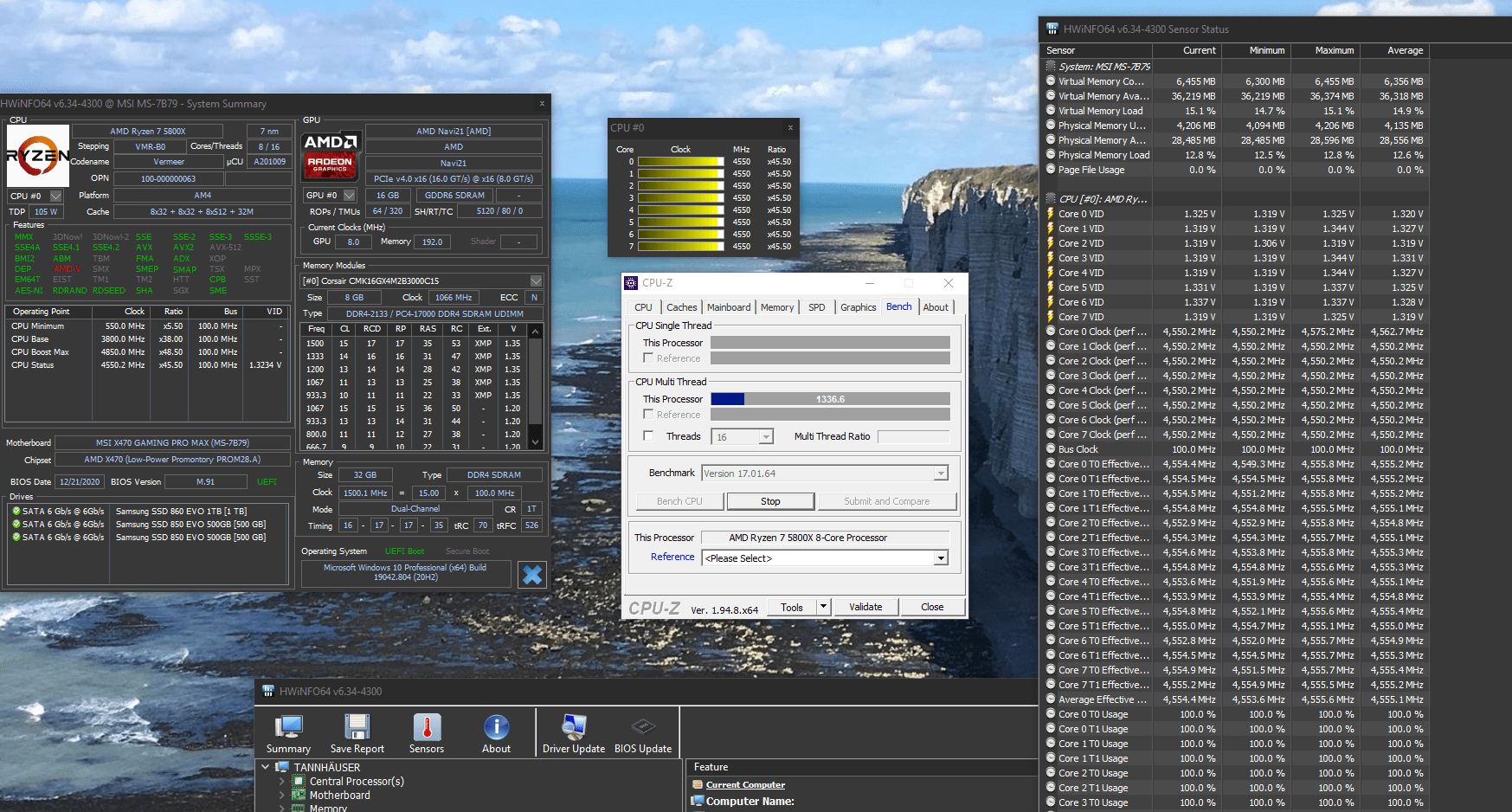Click the About info icon in HWiNFO64
The height and width of the screenshot is (812, 1512).
click(x=496, y=727)
